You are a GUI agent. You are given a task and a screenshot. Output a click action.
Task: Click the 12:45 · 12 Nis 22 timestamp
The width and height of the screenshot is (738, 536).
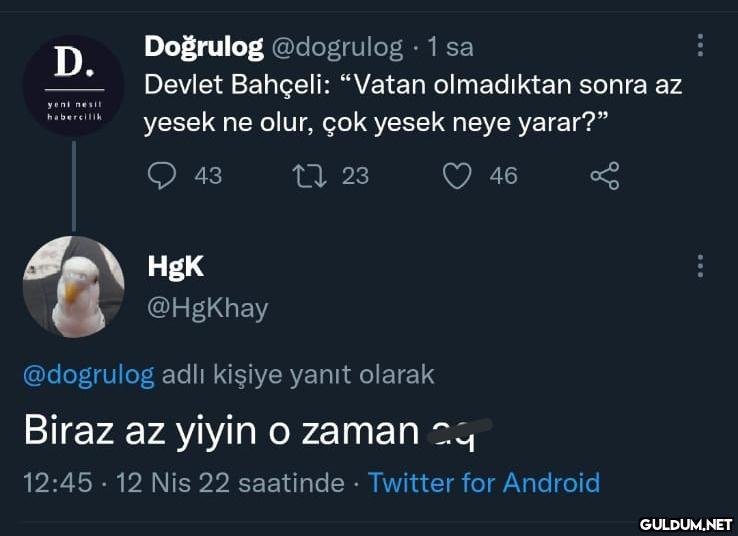(183, 483)
